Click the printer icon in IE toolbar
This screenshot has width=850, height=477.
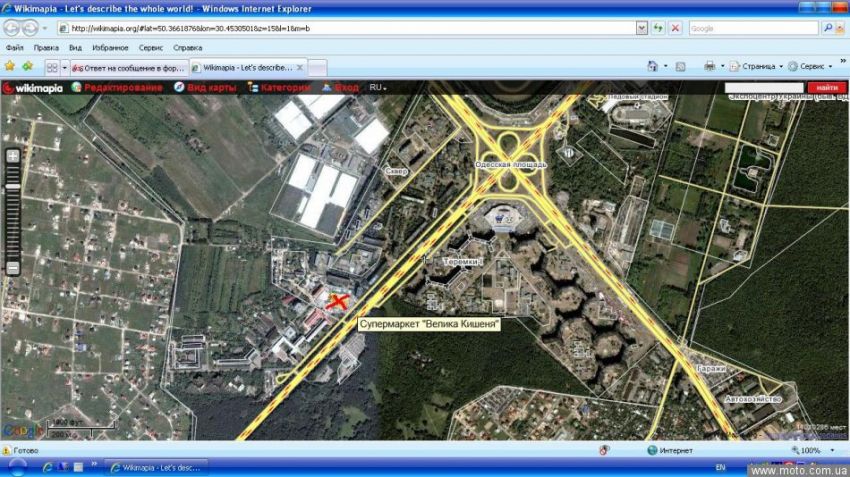click(709, 66)
